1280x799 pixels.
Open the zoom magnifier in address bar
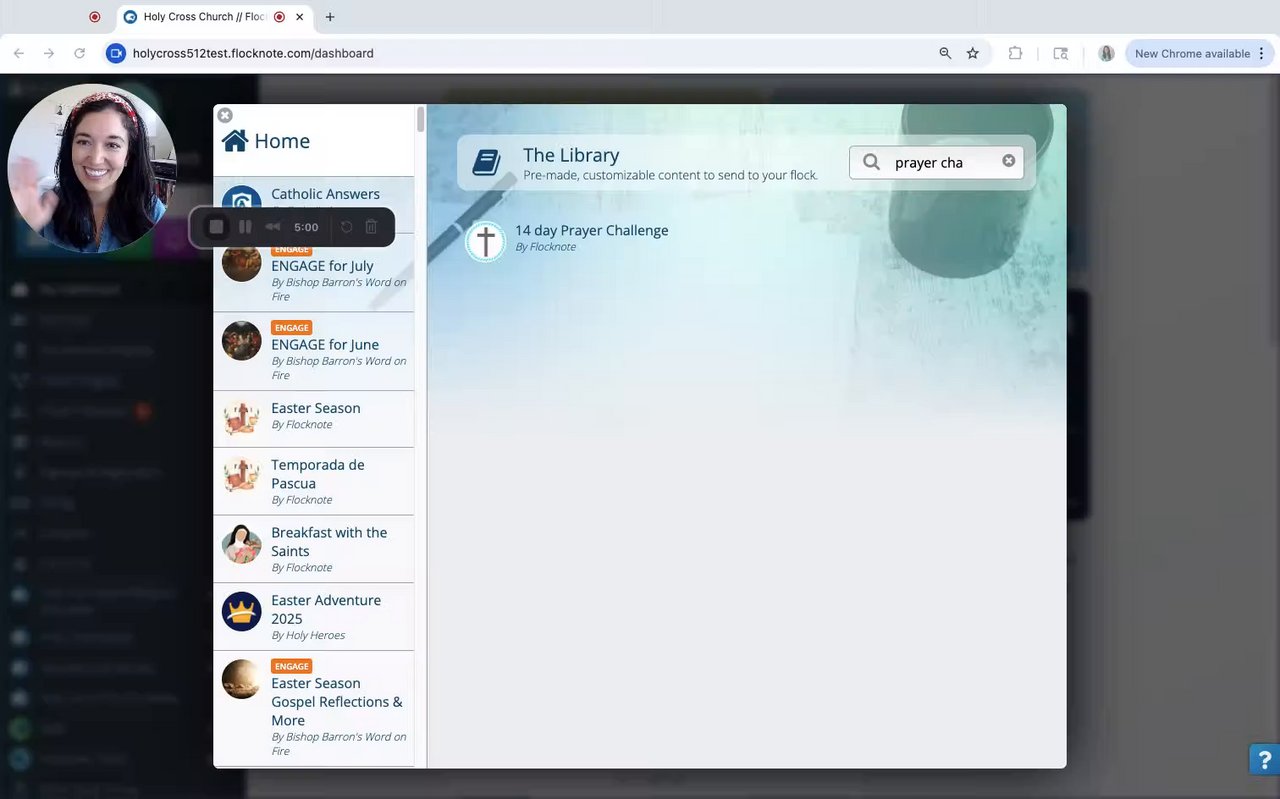(945, 53)
